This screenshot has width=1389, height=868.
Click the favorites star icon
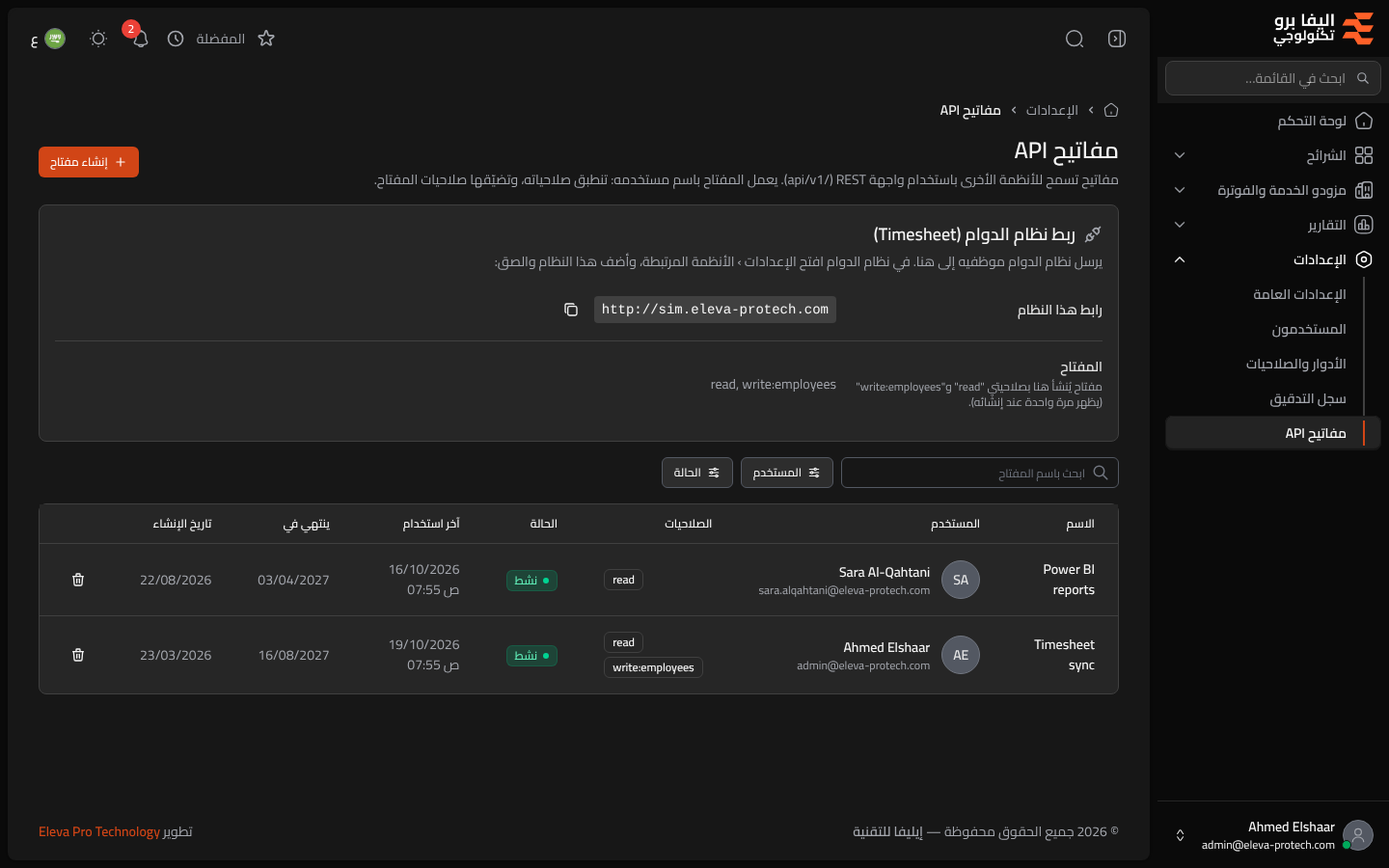pos(266,39)
